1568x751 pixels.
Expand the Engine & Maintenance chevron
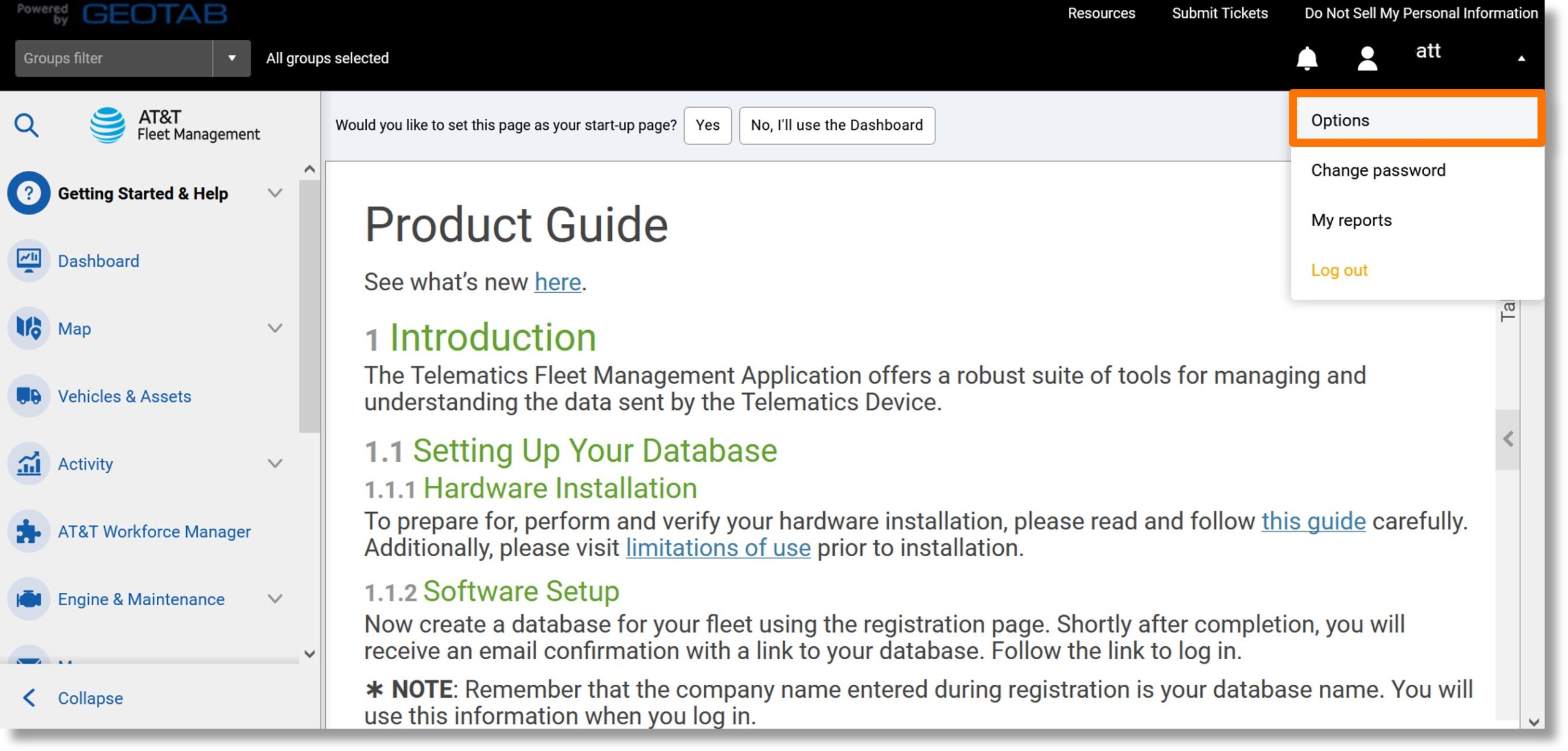(276, 598)
